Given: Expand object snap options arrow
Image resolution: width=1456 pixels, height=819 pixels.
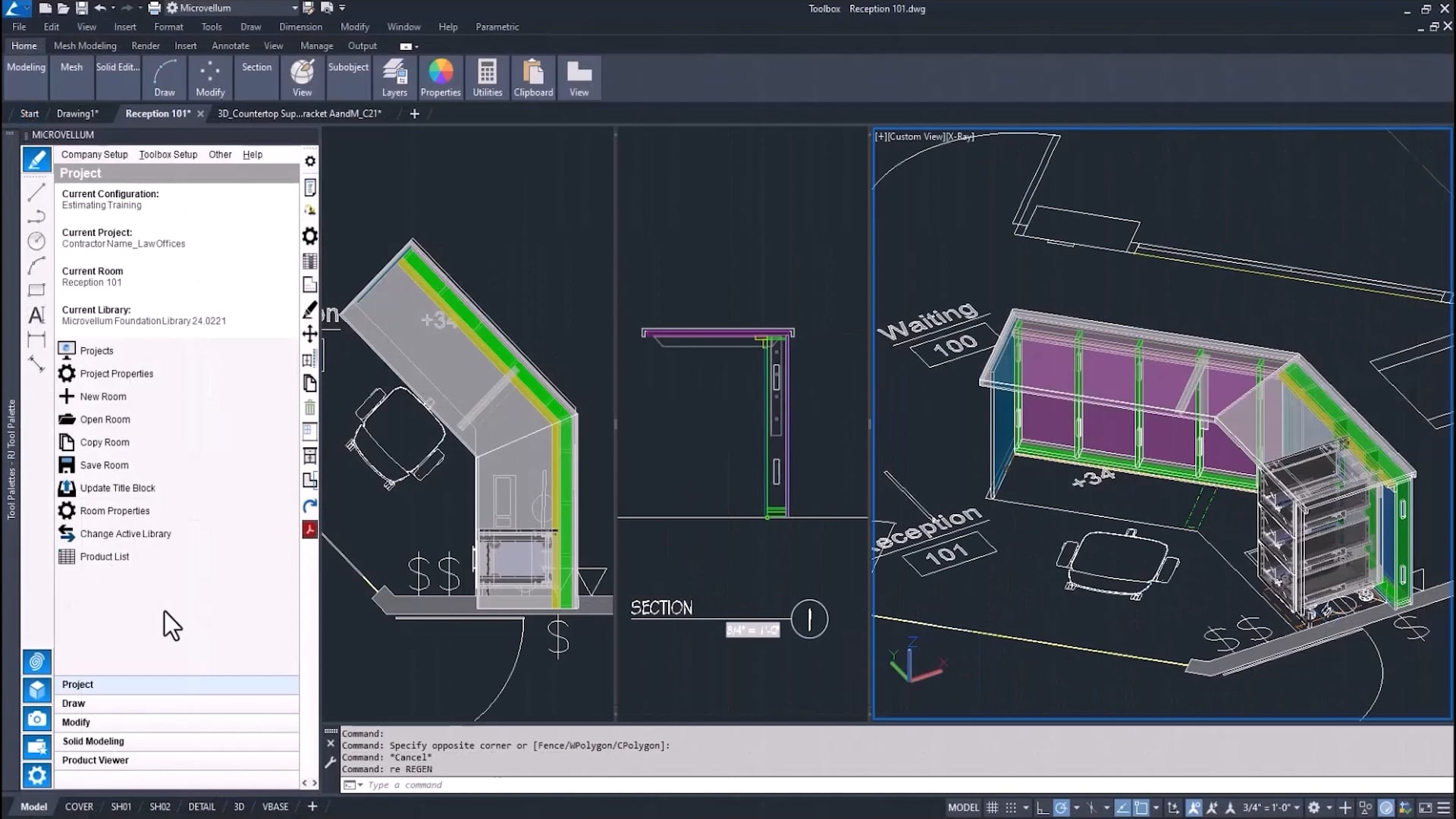Looking at the screenshot, I should point(1156,808).
